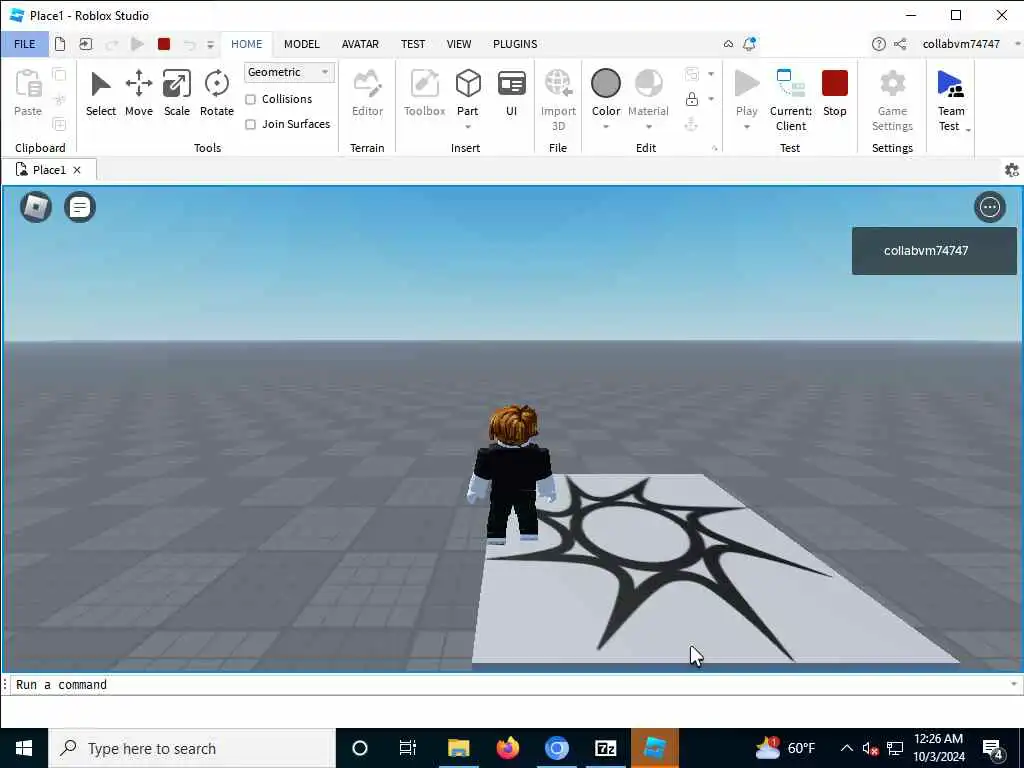Viewport: 1024px width, 768px height.
Task: Switch to the MODEL tab
Action: (x=302, y=44)
